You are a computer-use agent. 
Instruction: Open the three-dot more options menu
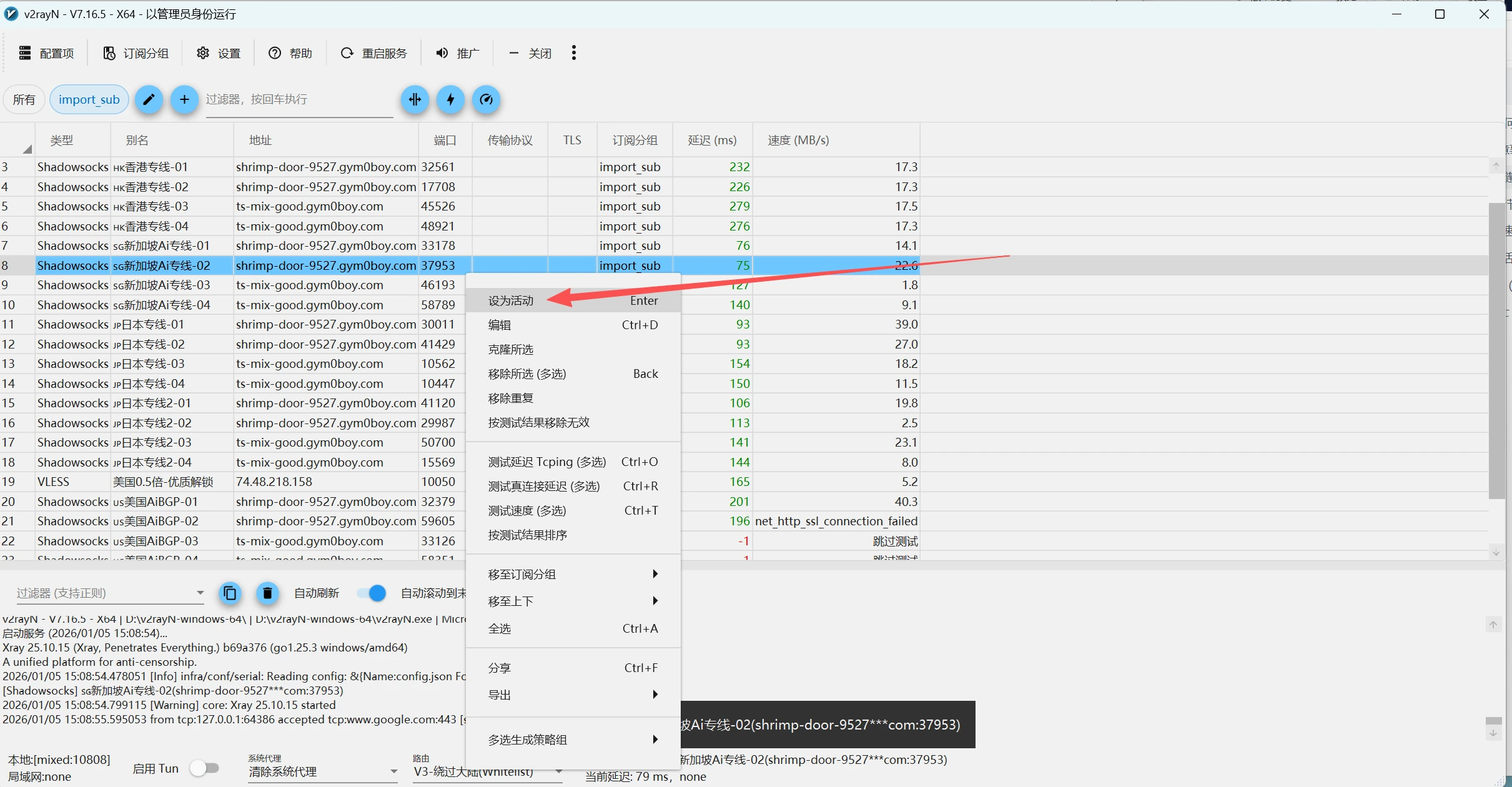coord(573,53)
